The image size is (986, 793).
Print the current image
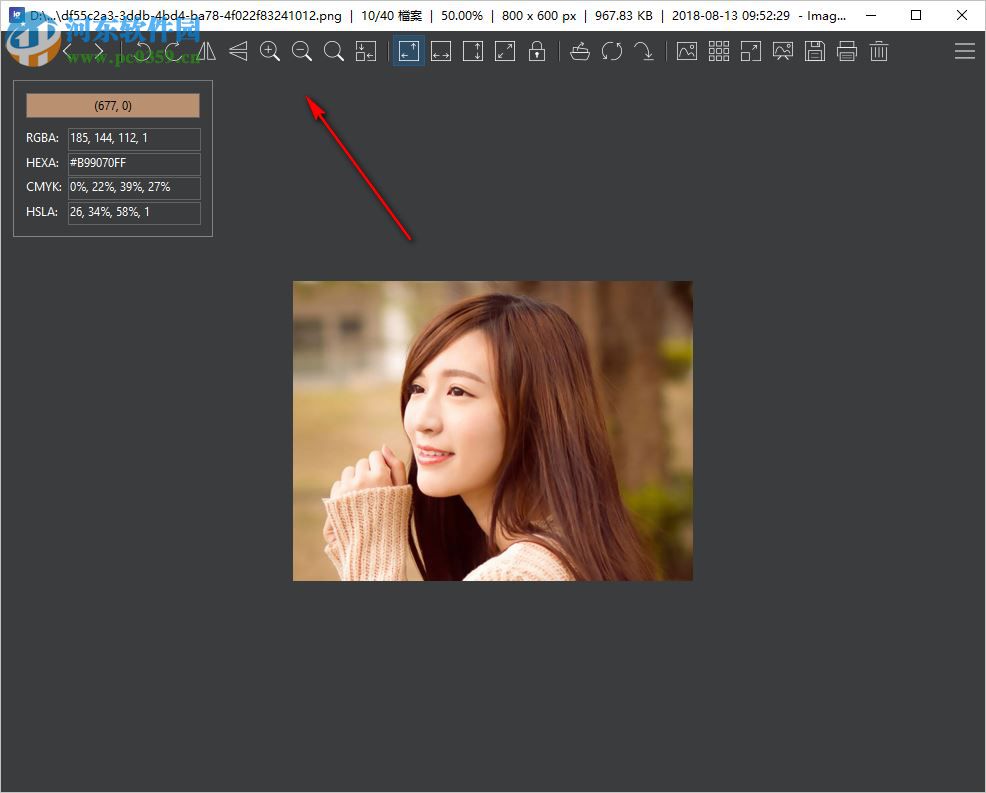[847, 51]
